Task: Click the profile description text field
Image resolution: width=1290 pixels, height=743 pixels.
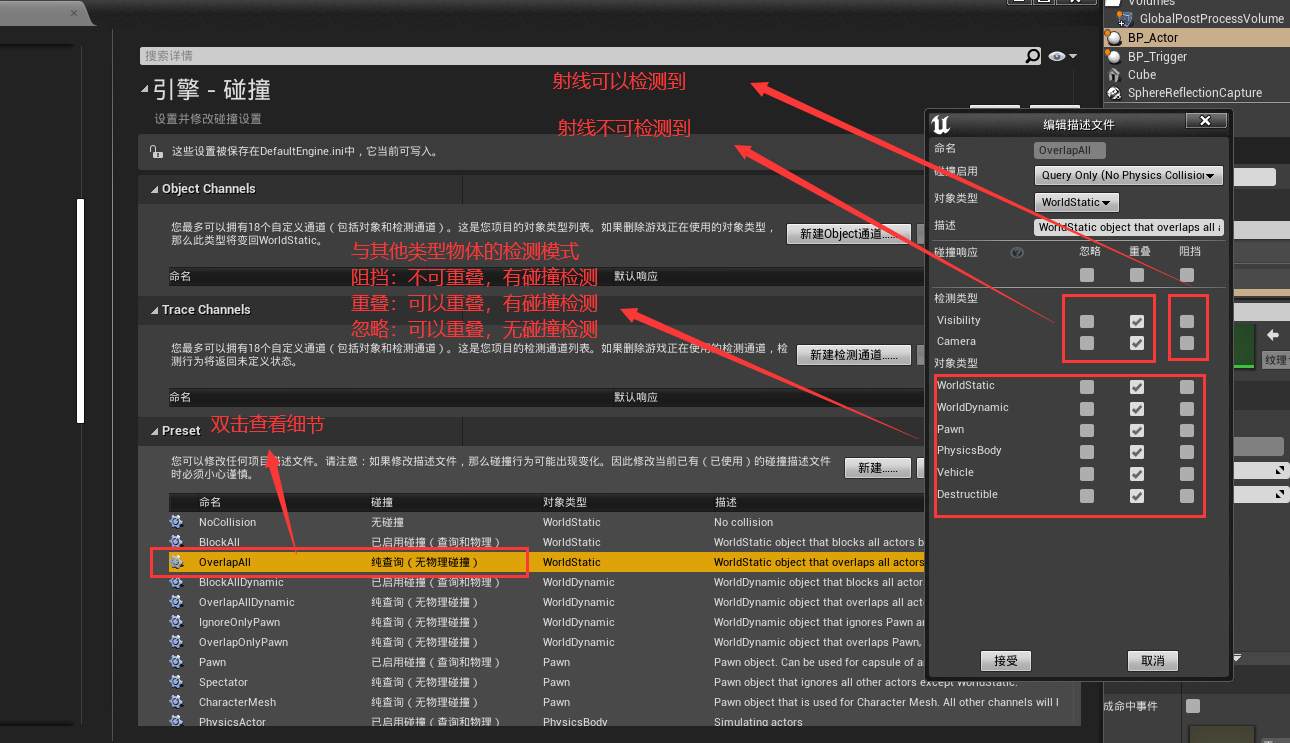Action: pyautogui.click(x=1128, y=228)
